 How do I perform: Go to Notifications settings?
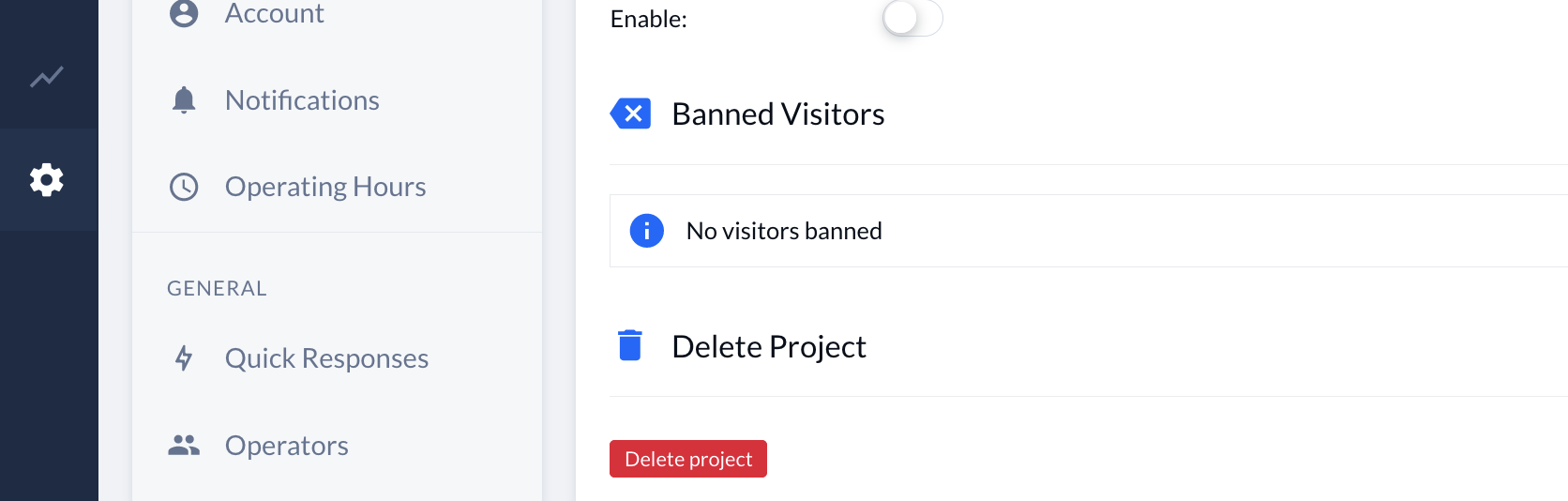pos(338,100)
